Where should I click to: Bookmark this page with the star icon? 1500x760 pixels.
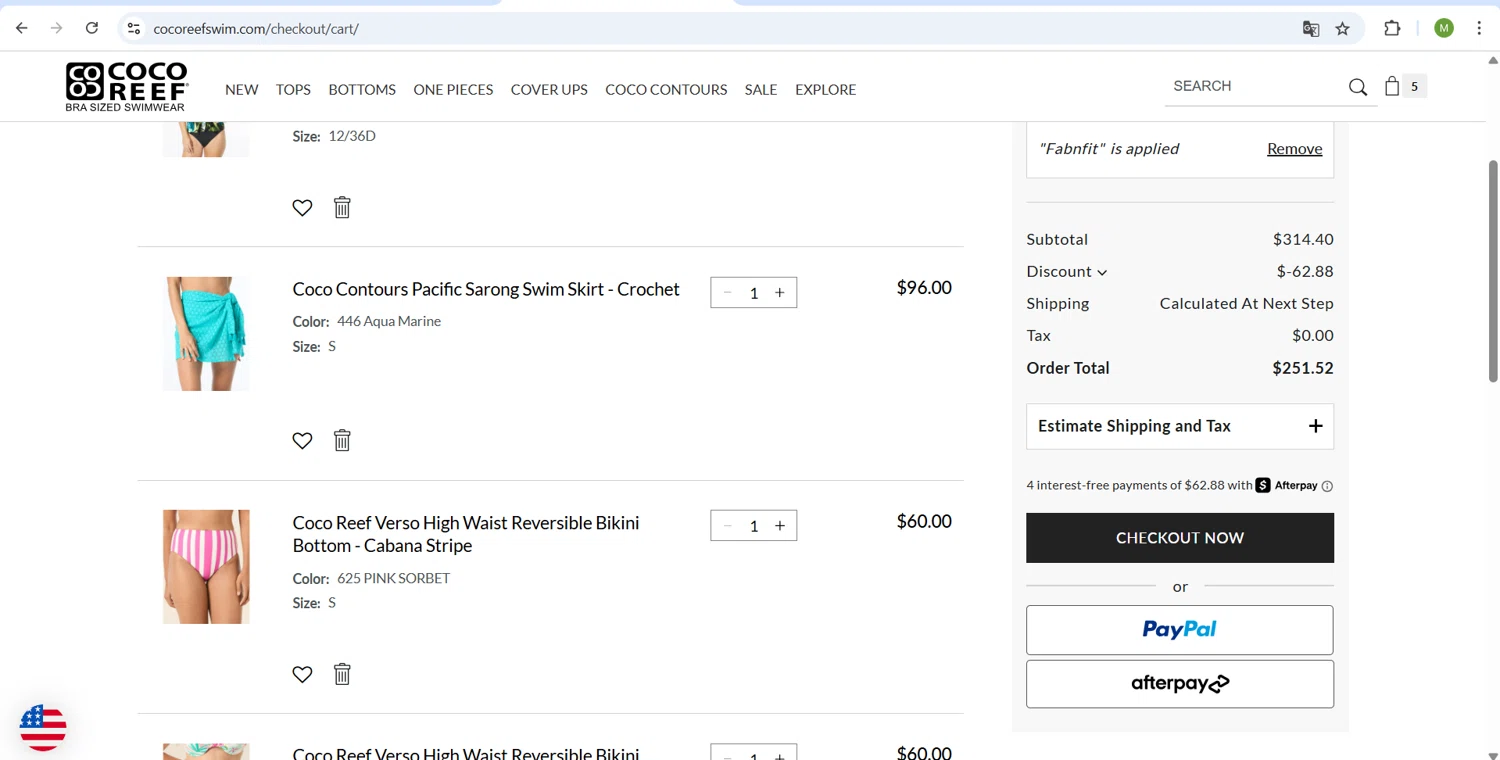[1343, 29]
